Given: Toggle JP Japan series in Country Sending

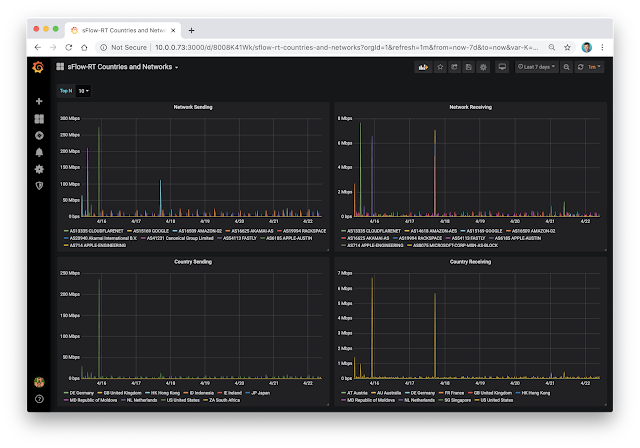Looking at the screenshot, I should tap(258, 393).
